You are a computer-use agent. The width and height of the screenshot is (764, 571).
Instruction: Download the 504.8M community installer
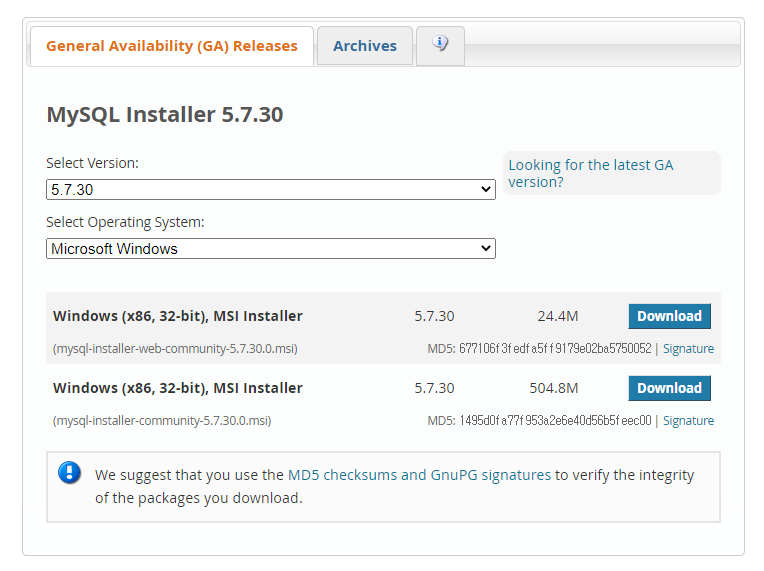pyautogui.click(x=669, y=388)
